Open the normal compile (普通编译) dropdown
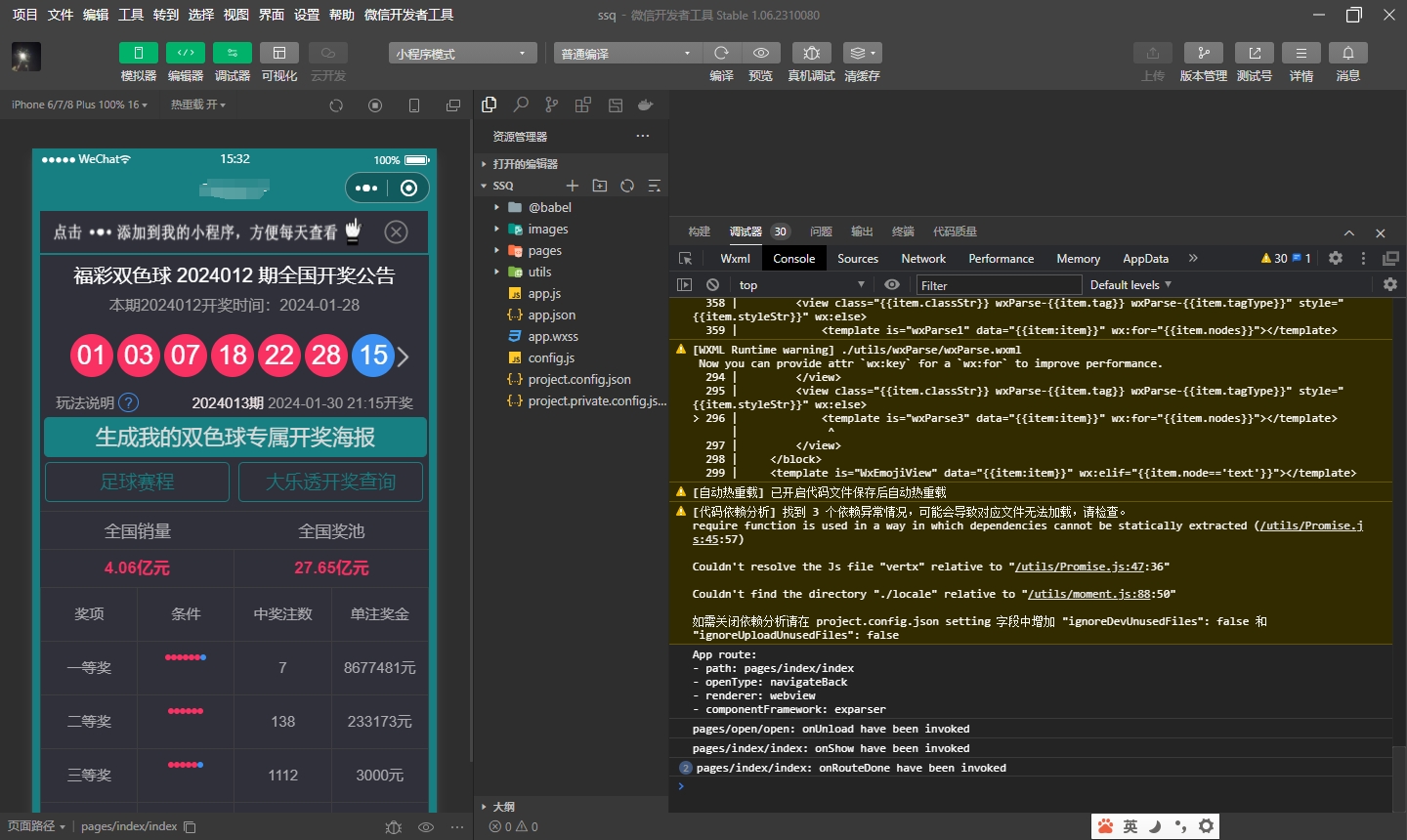The image size is (1407, 840). (x=626, y=53)
